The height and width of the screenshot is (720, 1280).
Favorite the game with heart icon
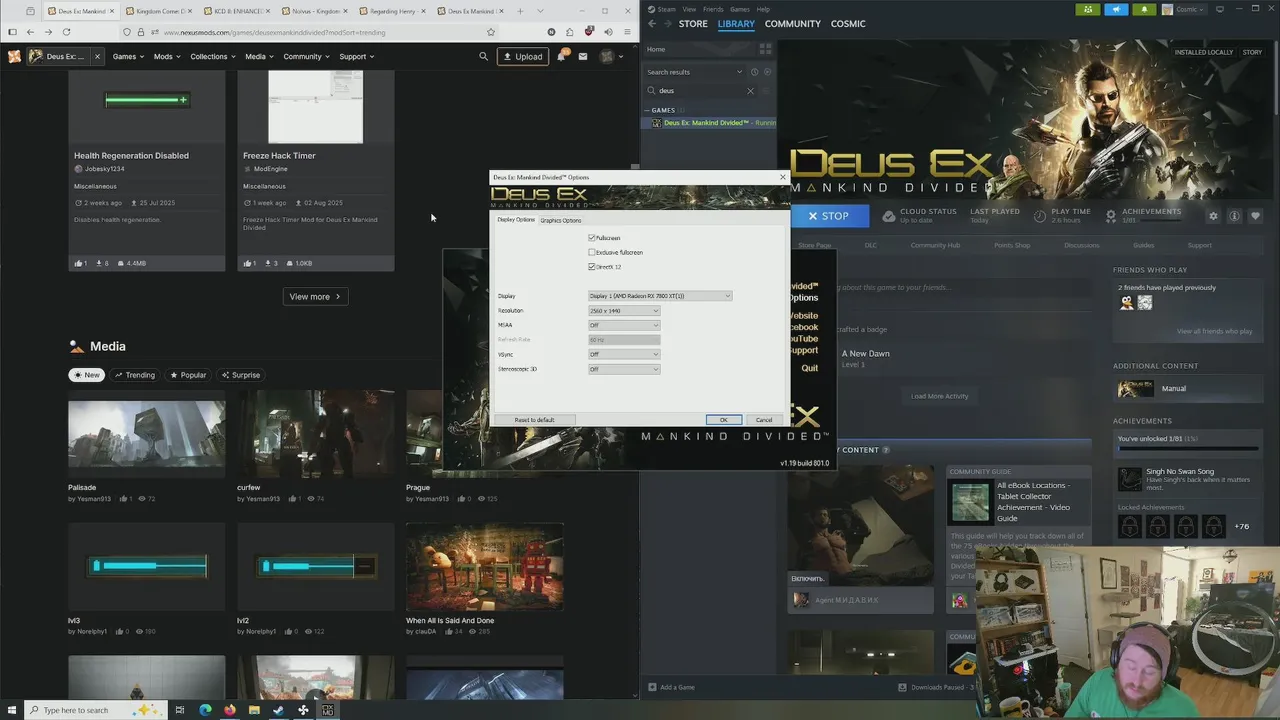click(1255, 216)
